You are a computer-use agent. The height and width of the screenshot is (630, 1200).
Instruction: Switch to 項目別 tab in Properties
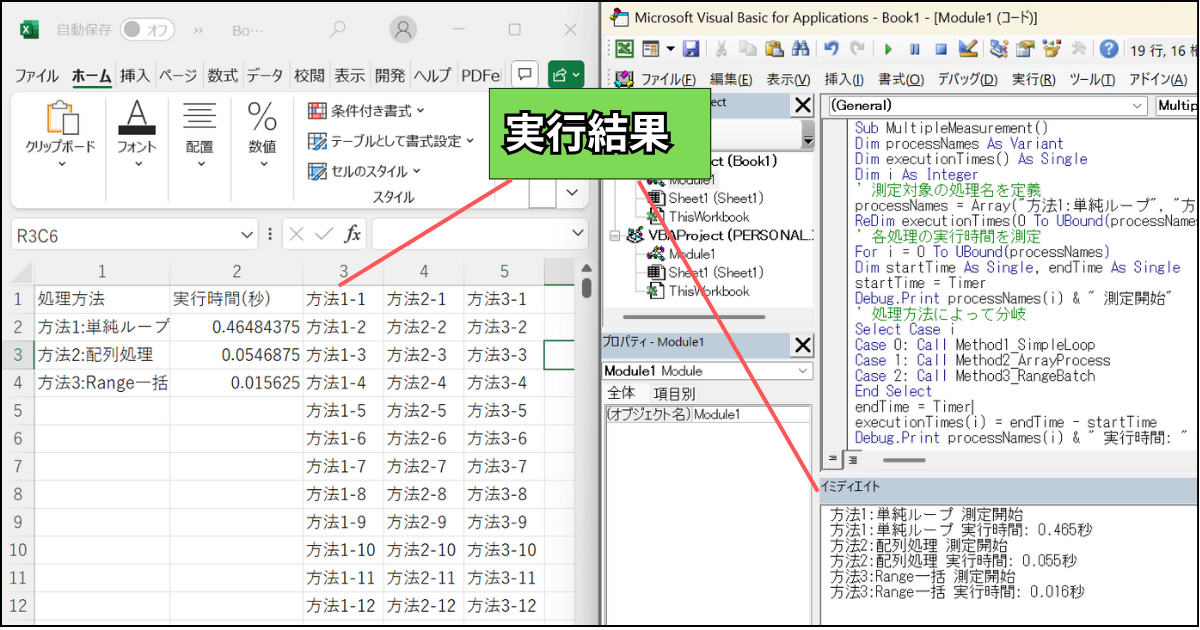click(674, 393)
